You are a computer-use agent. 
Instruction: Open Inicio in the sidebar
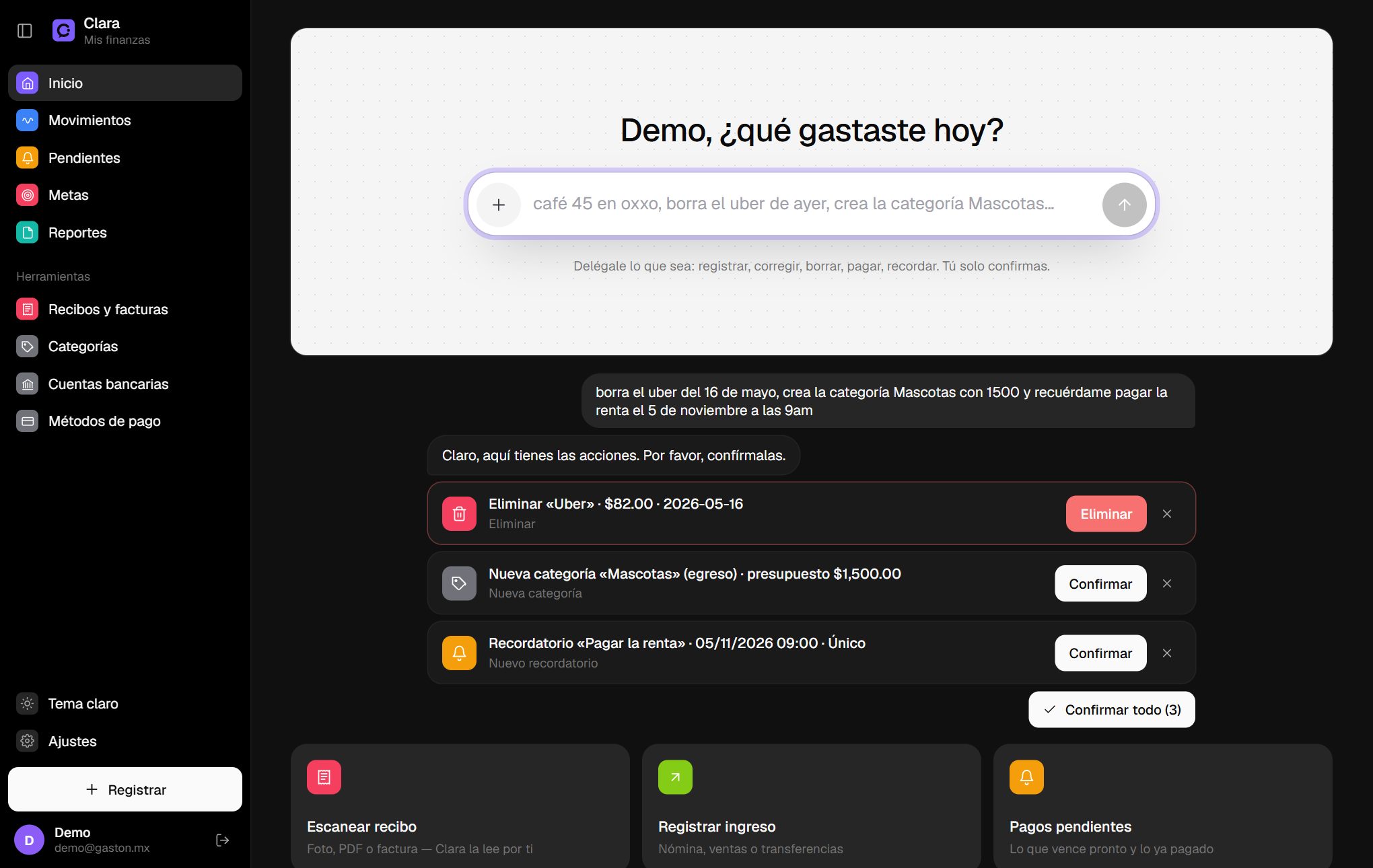pyautogui.click(x=125, y=83)
